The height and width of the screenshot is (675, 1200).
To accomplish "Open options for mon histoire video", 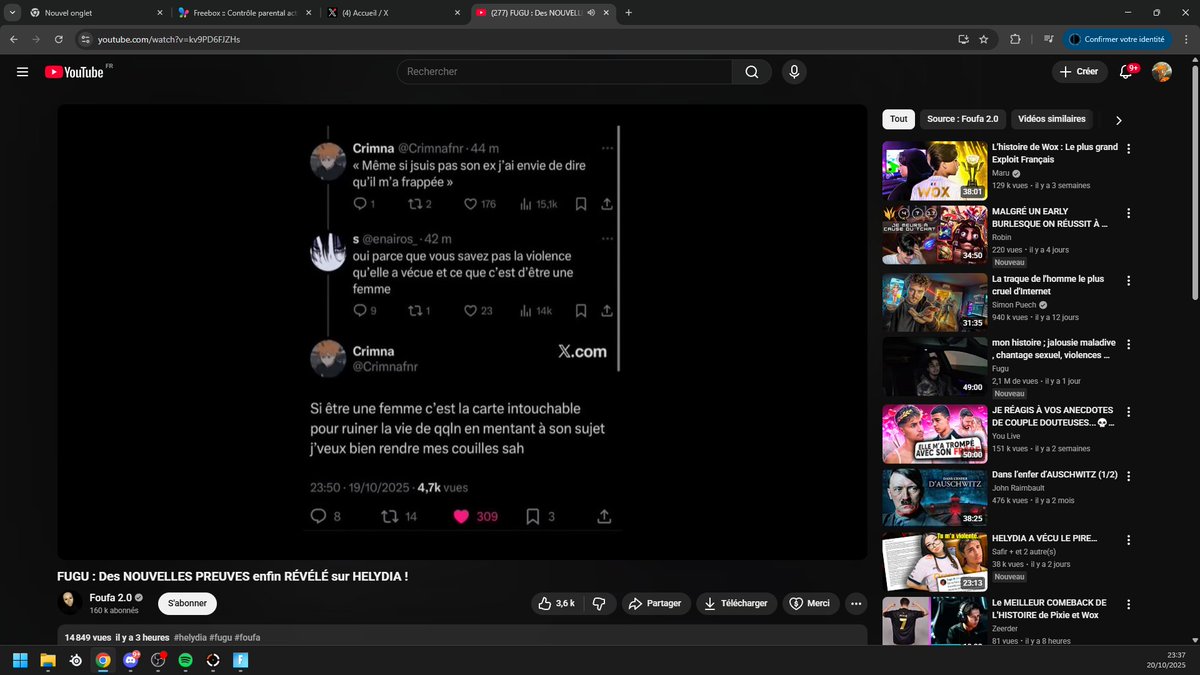I will 1129,344.
